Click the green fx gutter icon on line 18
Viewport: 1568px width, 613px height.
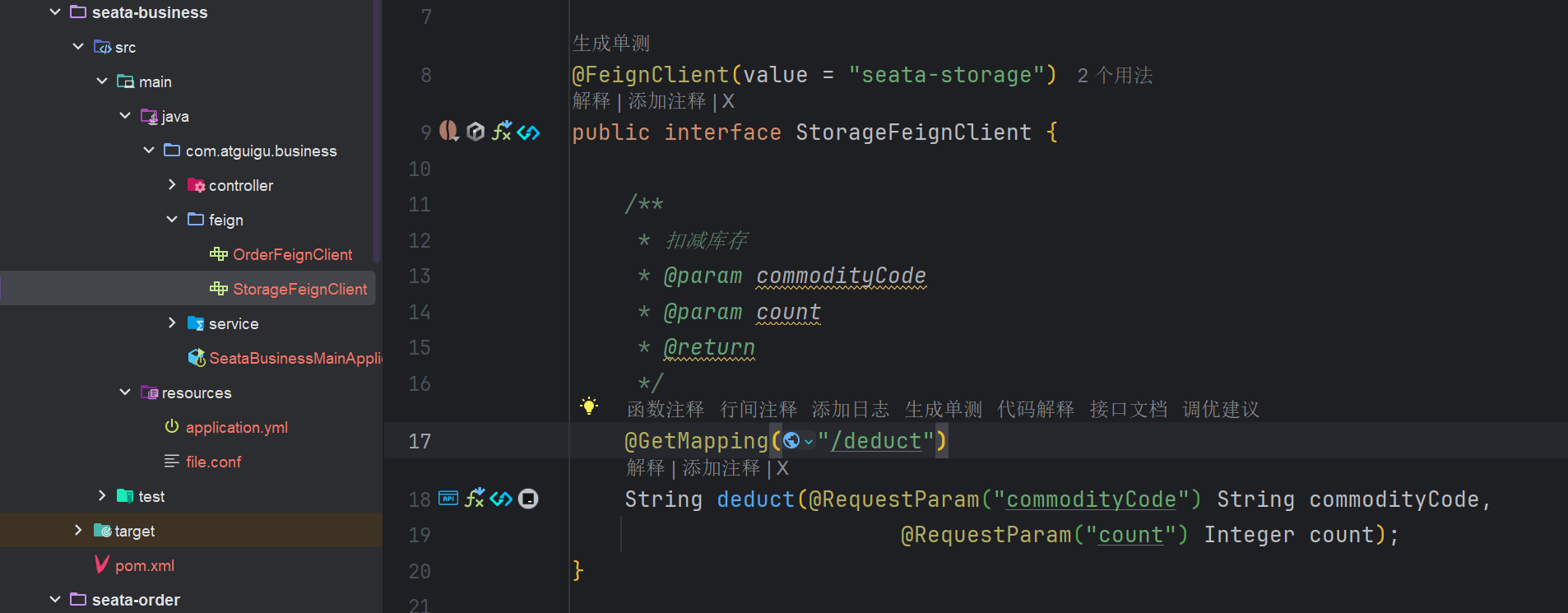point(475,498)
